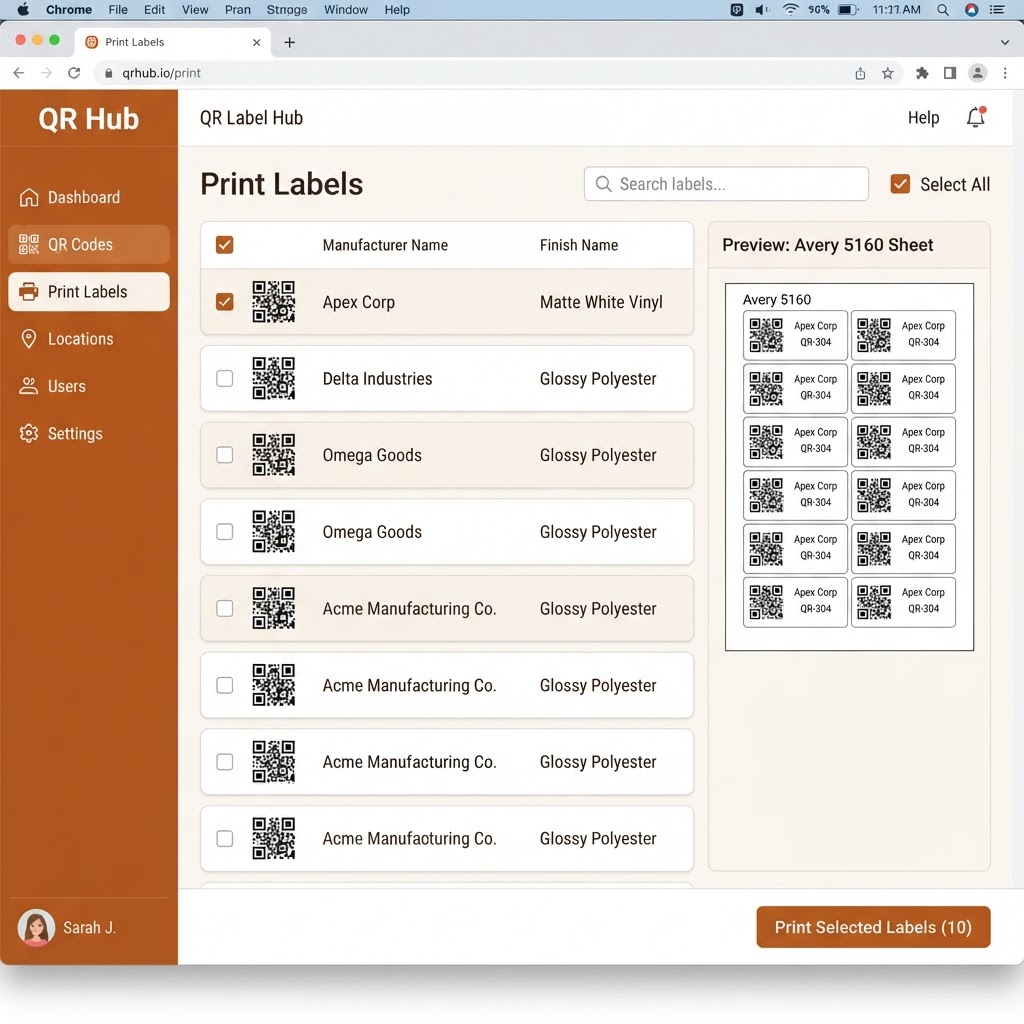1024x1024 pixels.
Task: Open the Chrome File menu
Action: coord(118,10)
